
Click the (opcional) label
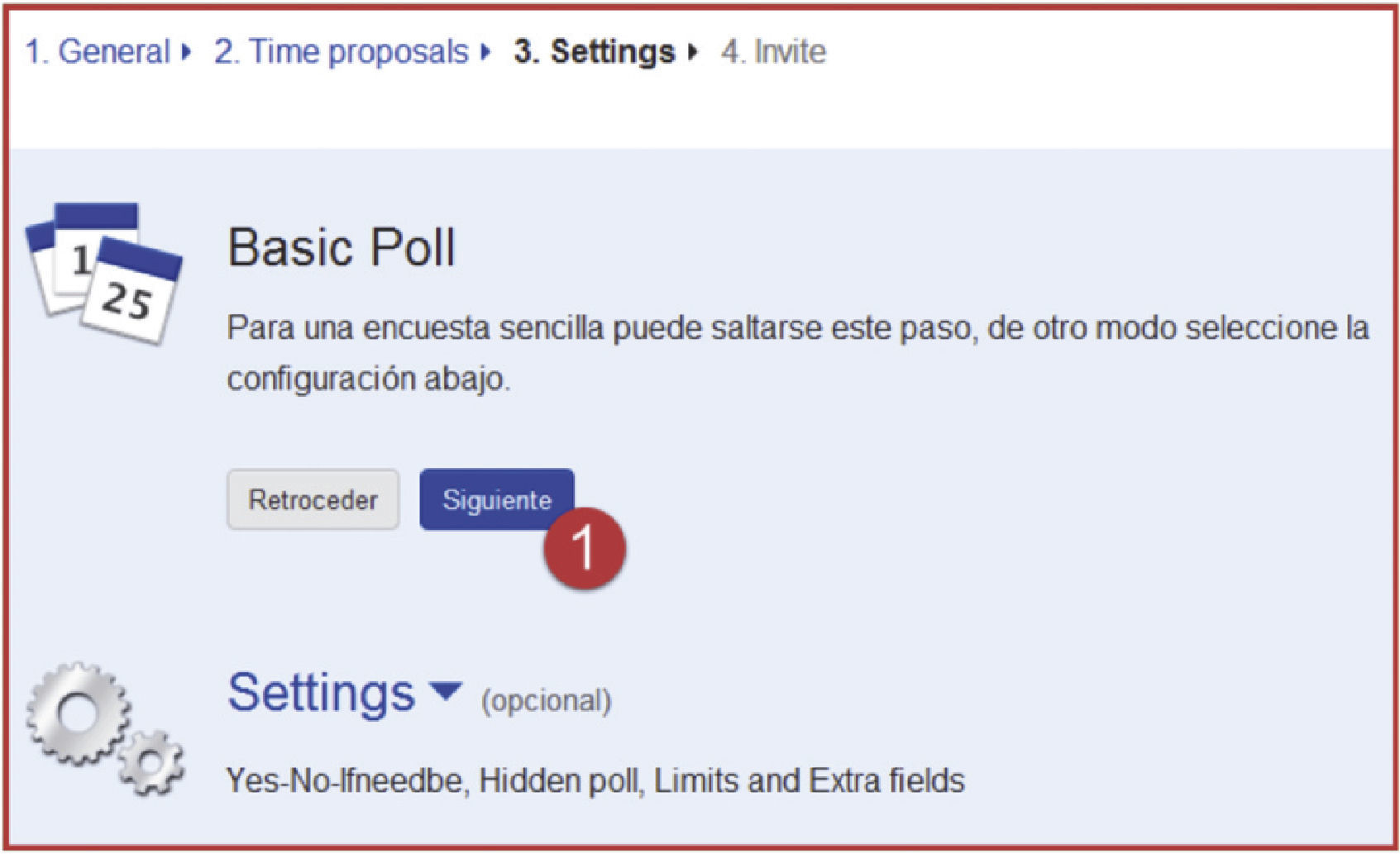[546, 701]
